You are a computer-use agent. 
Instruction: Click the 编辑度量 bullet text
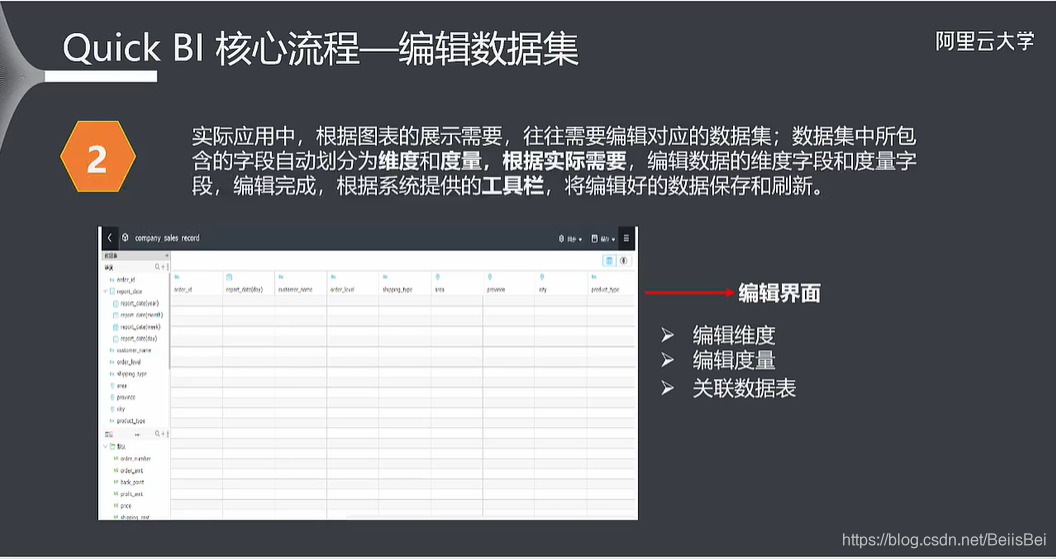[734, 360]
